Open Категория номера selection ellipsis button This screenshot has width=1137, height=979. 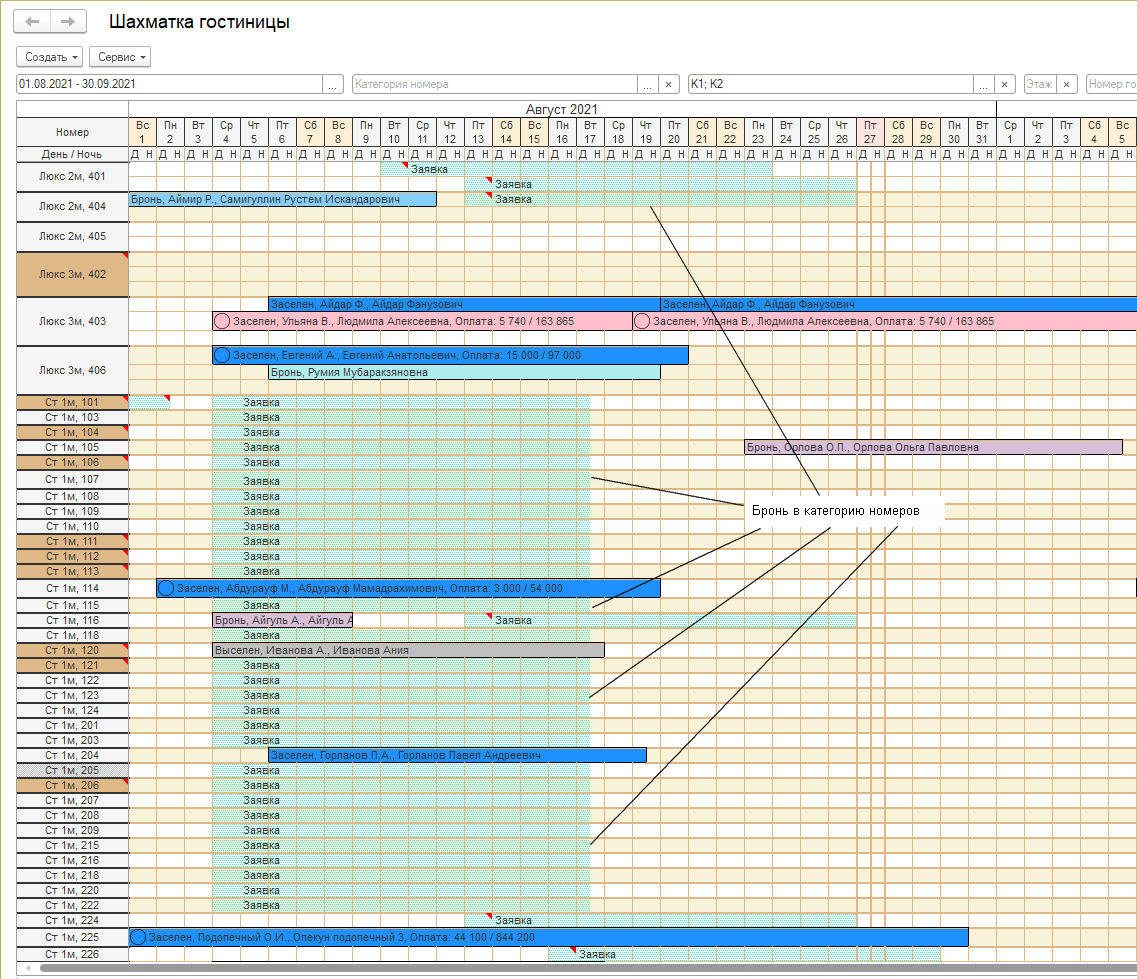[x=648, y=85]
